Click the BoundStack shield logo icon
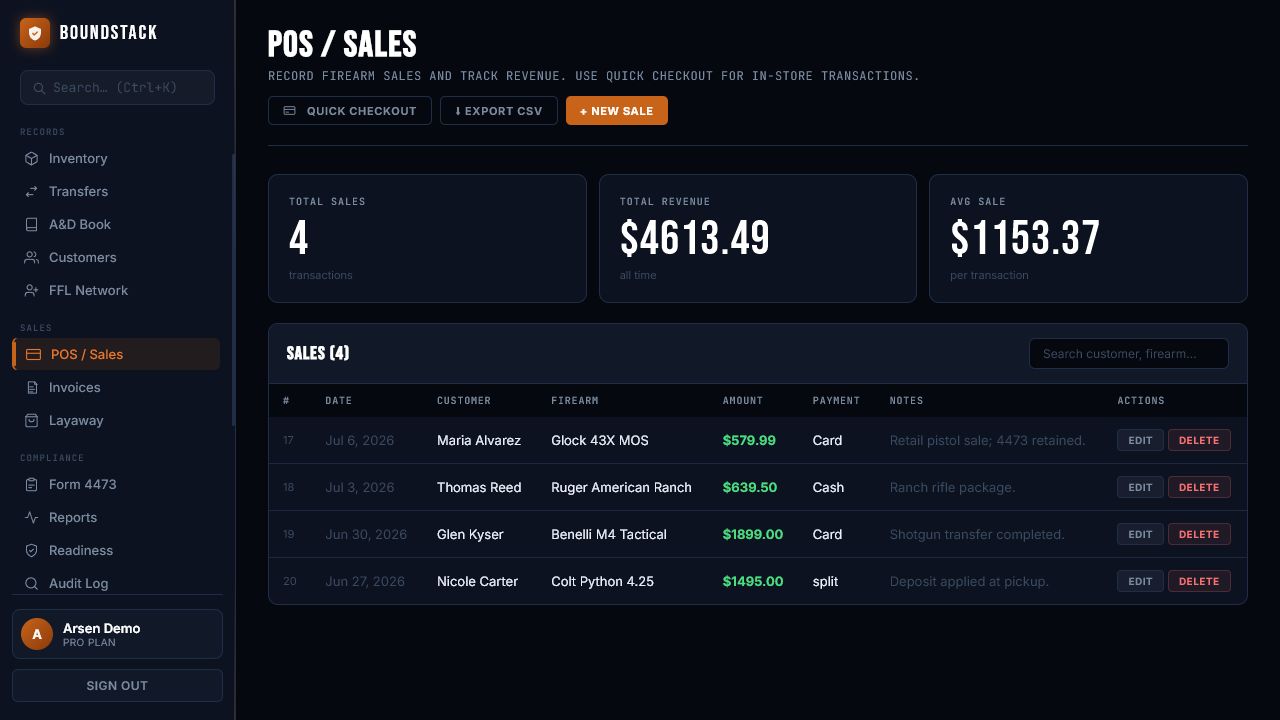This screenshot has height=720, width=1280. pos(35,33)
